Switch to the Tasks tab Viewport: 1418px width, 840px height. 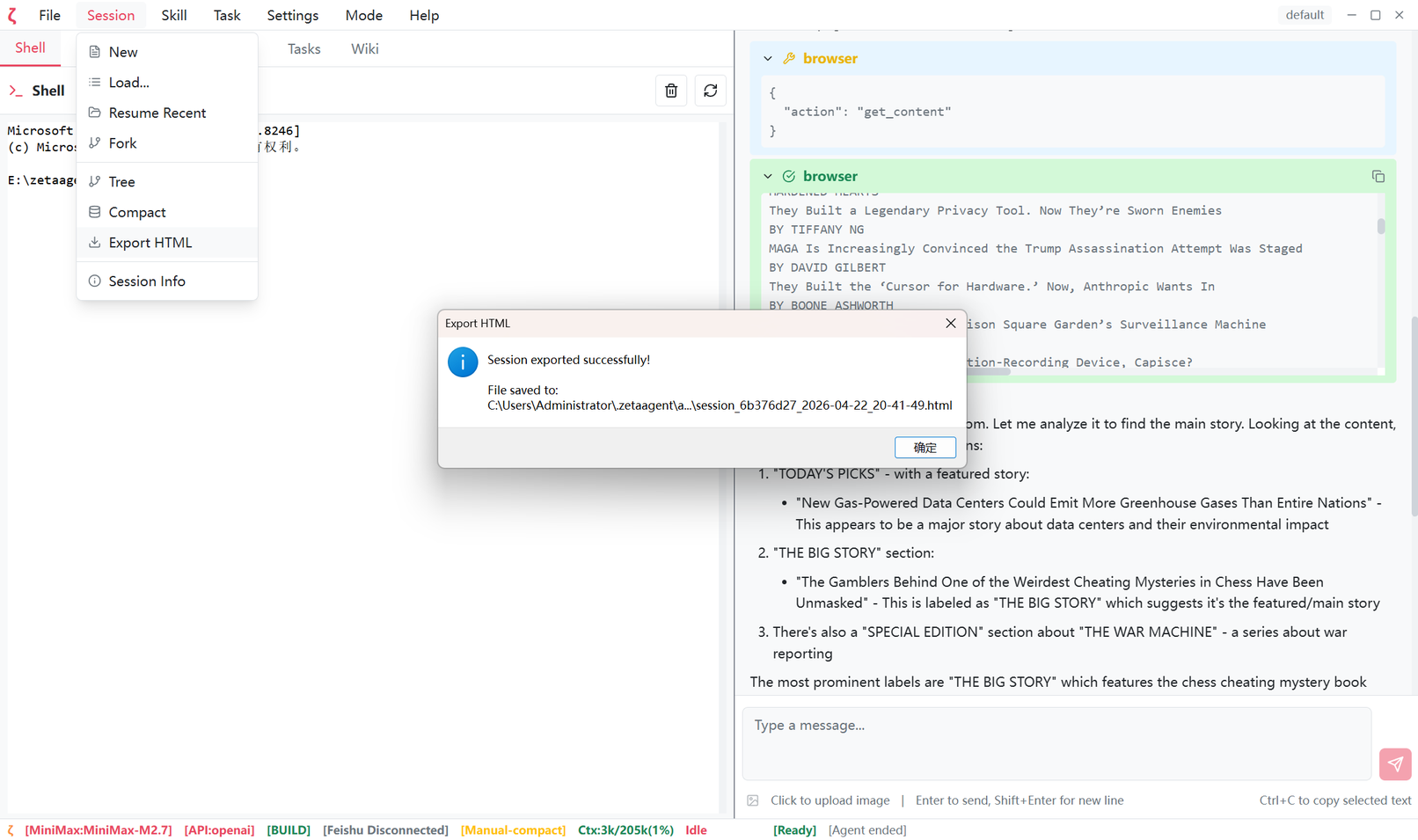coord(303,49)
